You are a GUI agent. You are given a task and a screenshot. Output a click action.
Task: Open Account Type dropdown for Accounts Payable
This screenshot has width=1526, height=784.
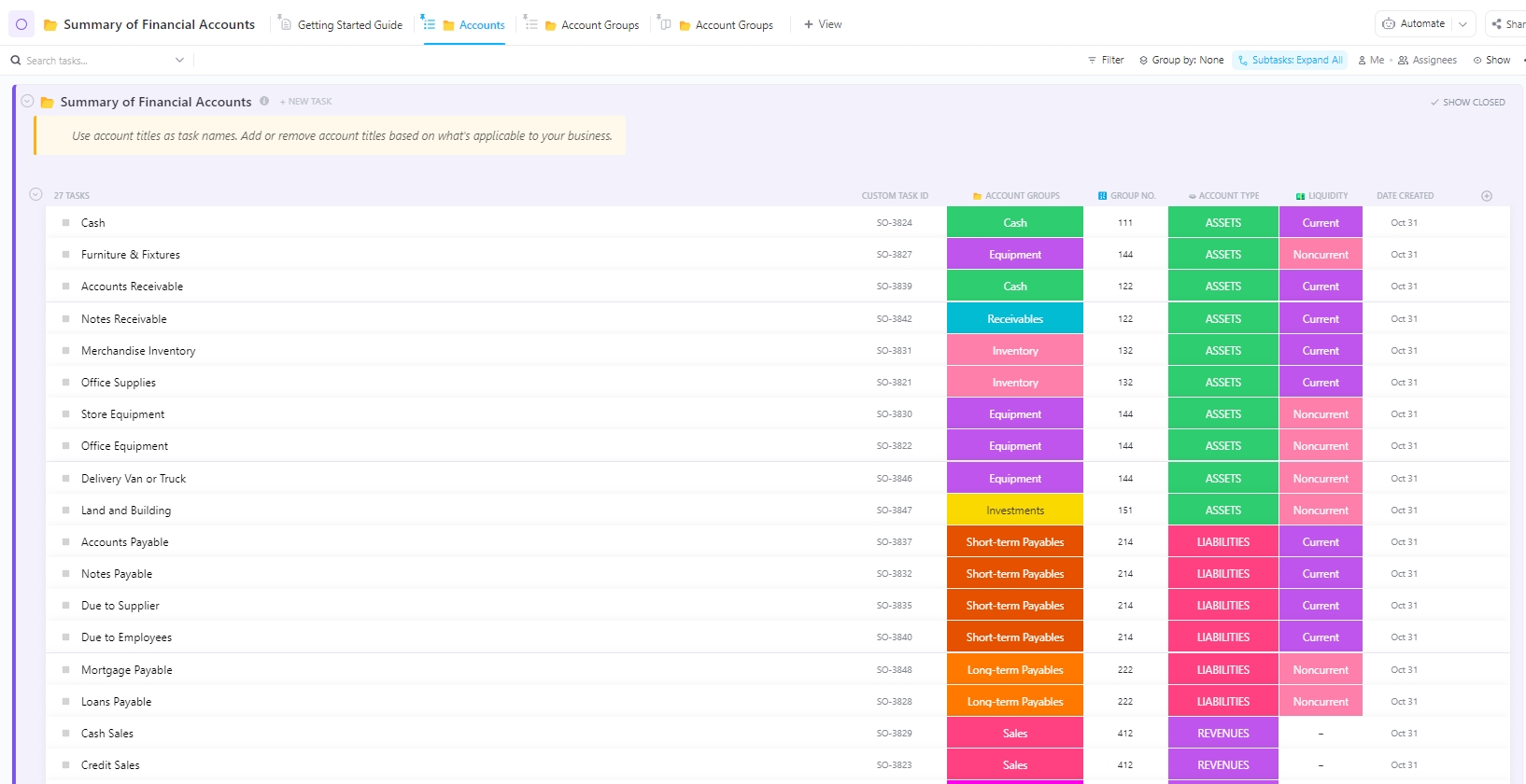point(1223,542)
